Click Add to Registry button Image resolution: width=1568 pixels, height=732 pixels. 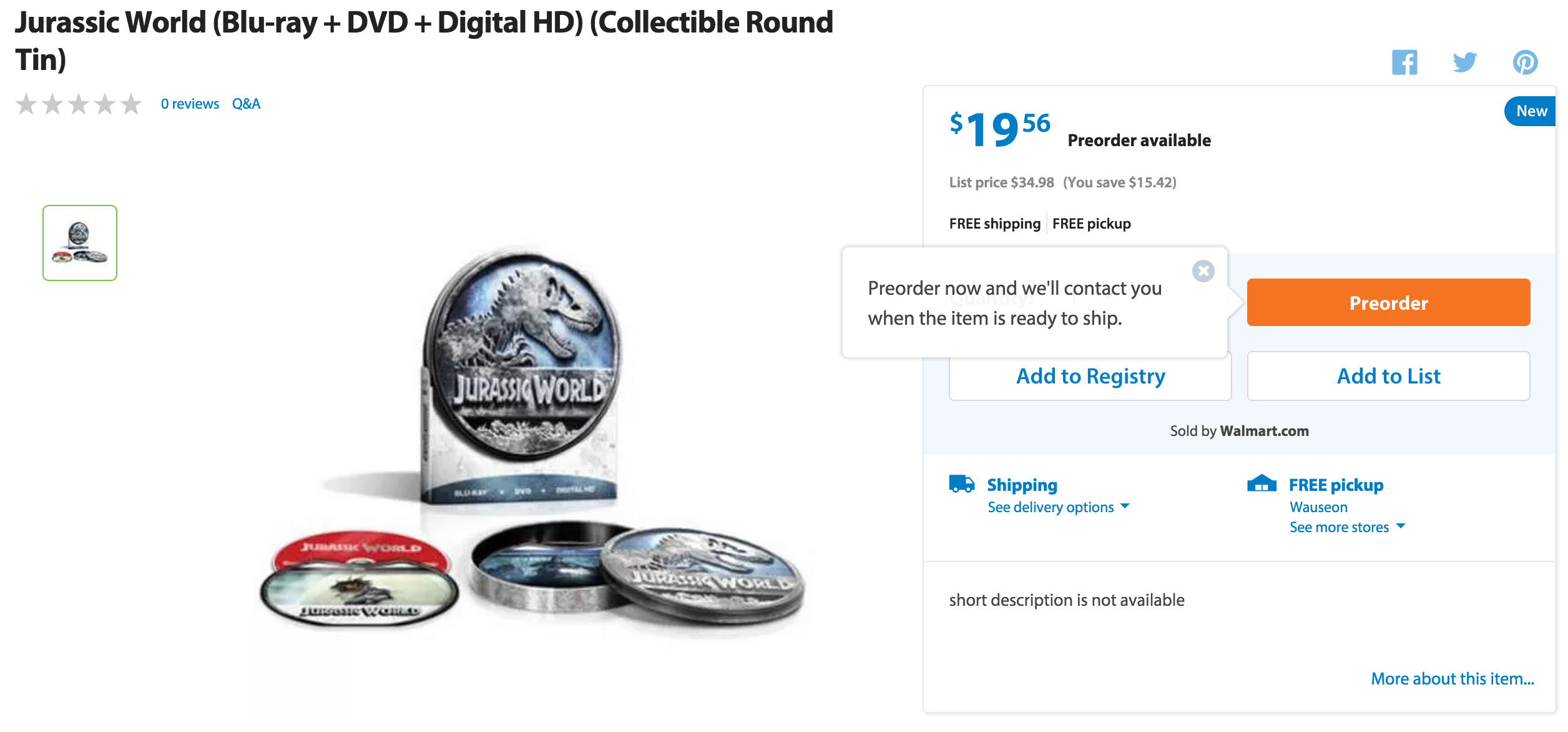pos(1090,376)
